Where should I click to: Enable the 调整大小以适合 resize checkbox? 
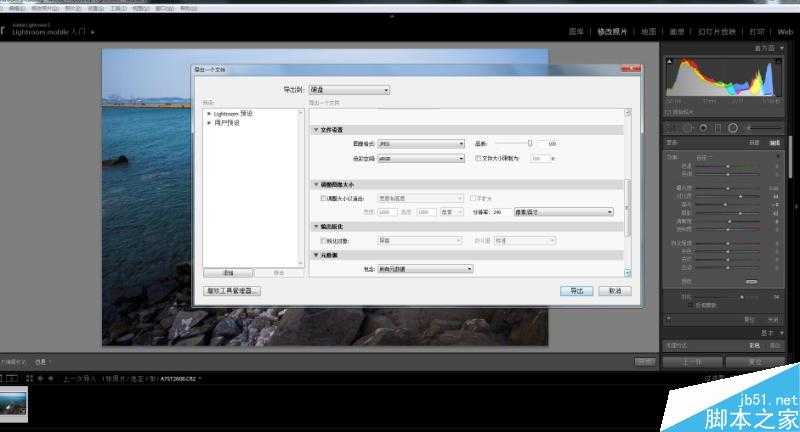pyautogui.click(x=324, y=199)
